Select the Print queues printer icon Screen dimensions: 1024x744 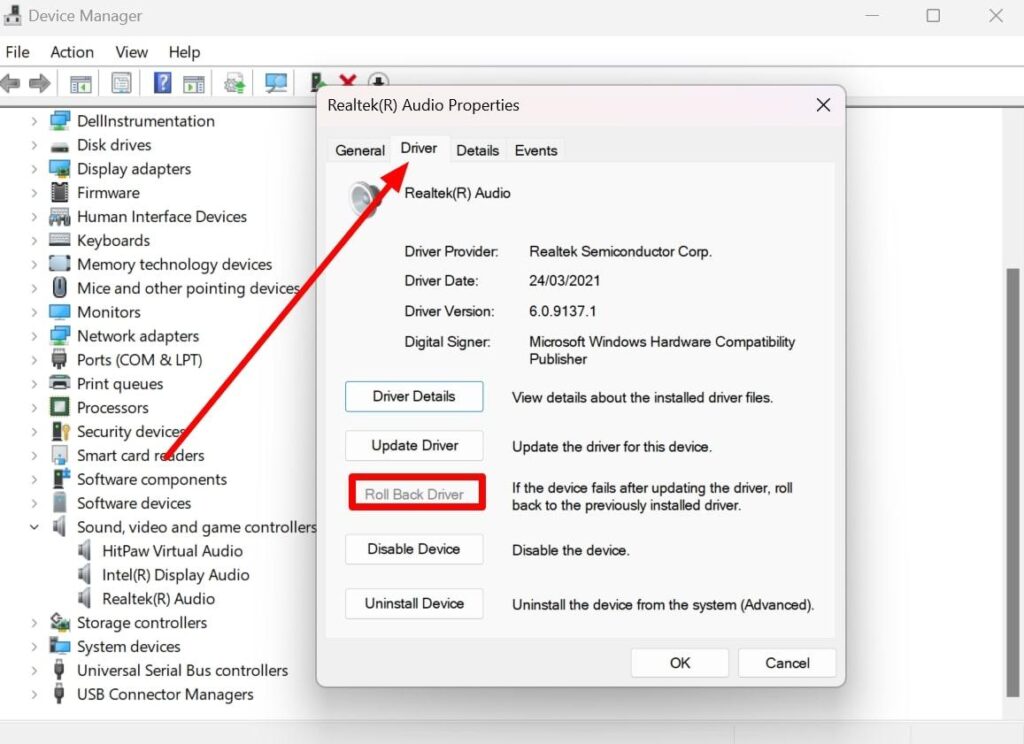[x=59, y=383]
